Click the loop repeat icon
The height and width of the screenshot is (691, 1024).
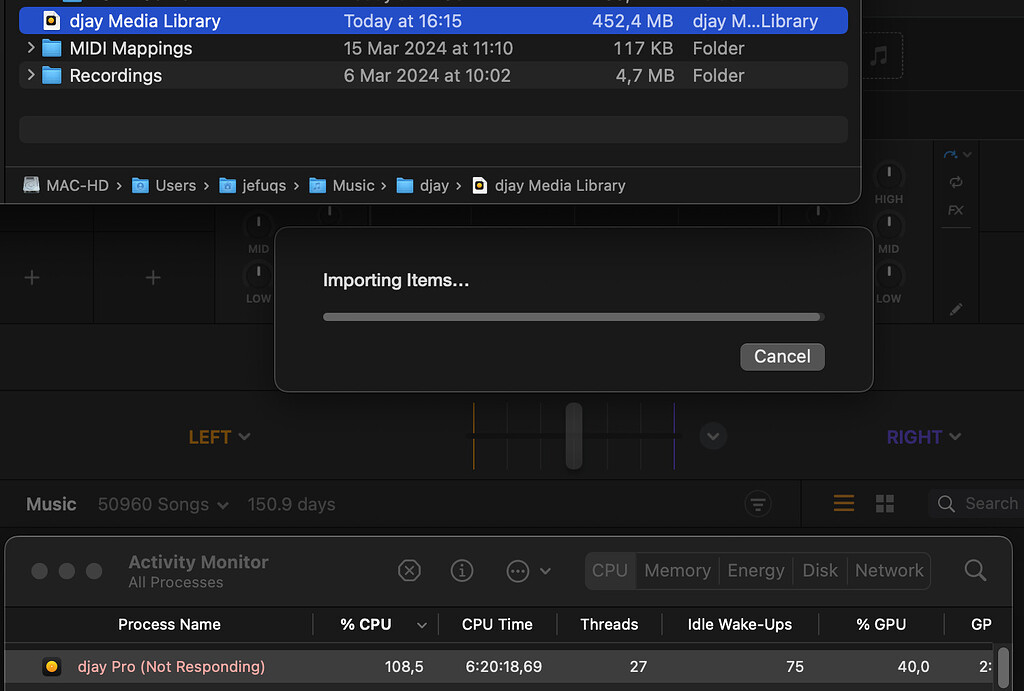(955, 183)
